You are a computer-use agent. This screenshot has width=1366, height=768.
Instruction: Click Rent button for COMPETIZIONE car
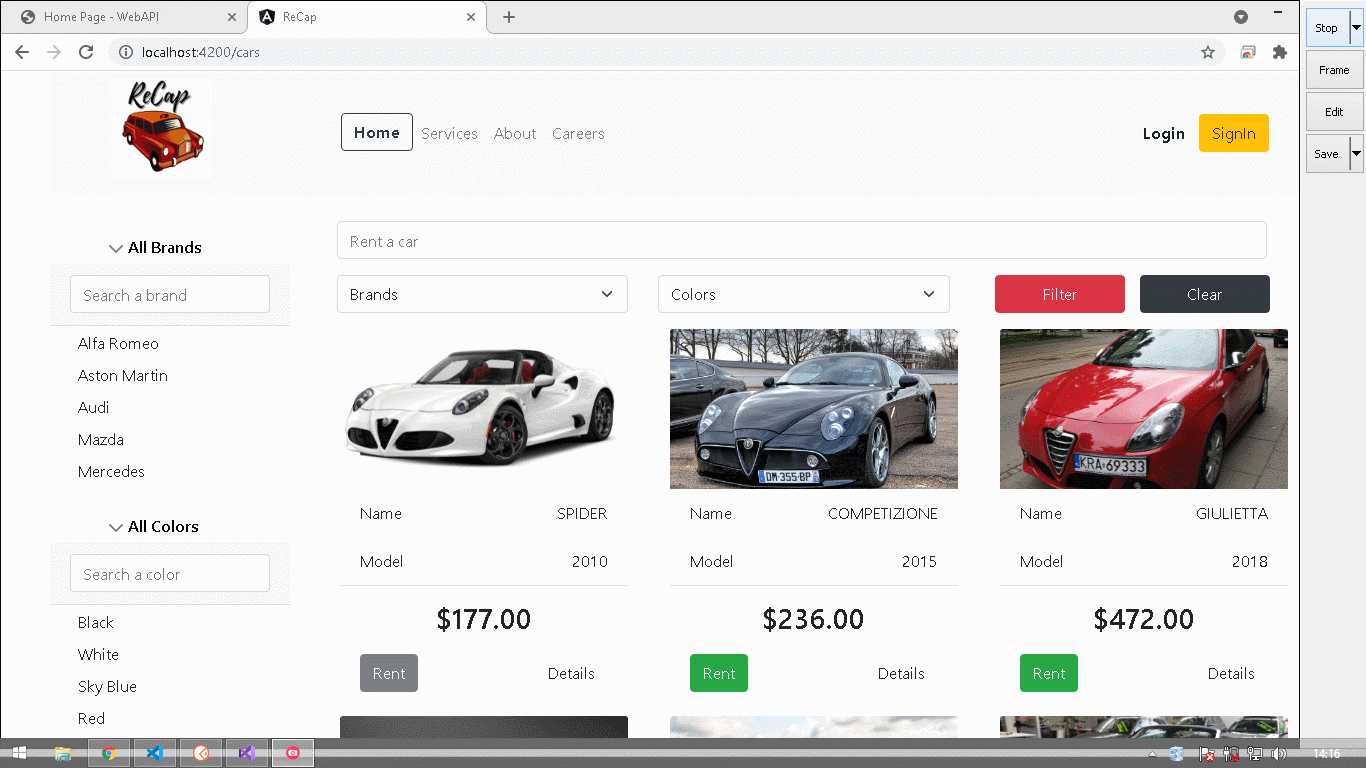(719, 673)
